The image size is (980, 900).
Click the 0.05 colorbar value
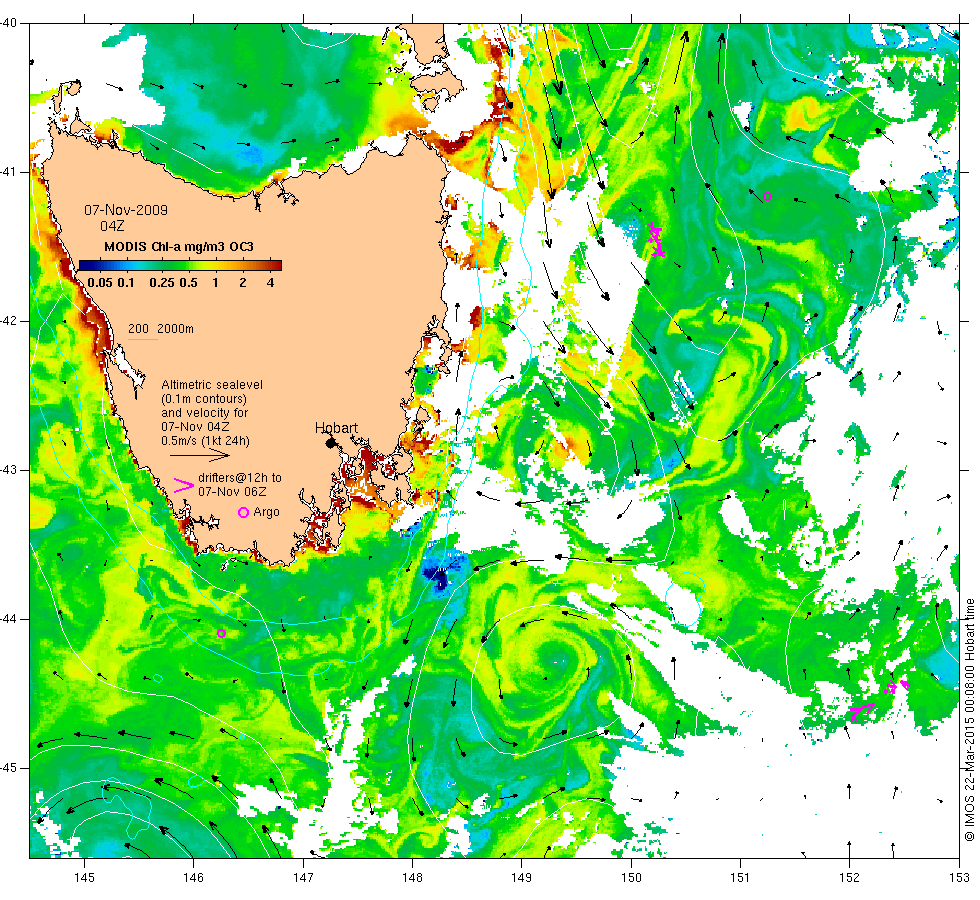click(100, 282)
